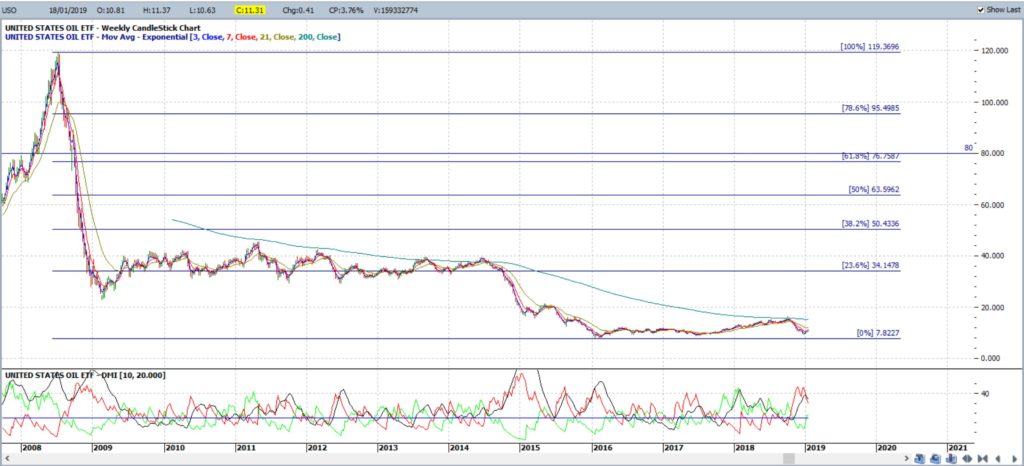Image resolution: width=1024 pixels, height=466 pixels.
Task: Click the 120.000 price axis value
Action: [995, 51]
